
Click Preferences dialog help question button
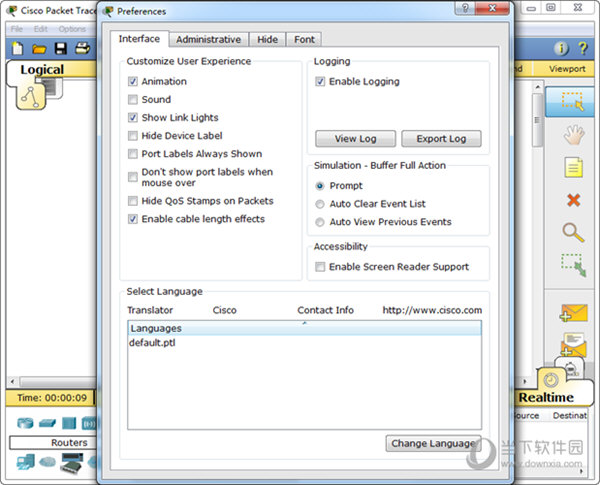[465, 8]
